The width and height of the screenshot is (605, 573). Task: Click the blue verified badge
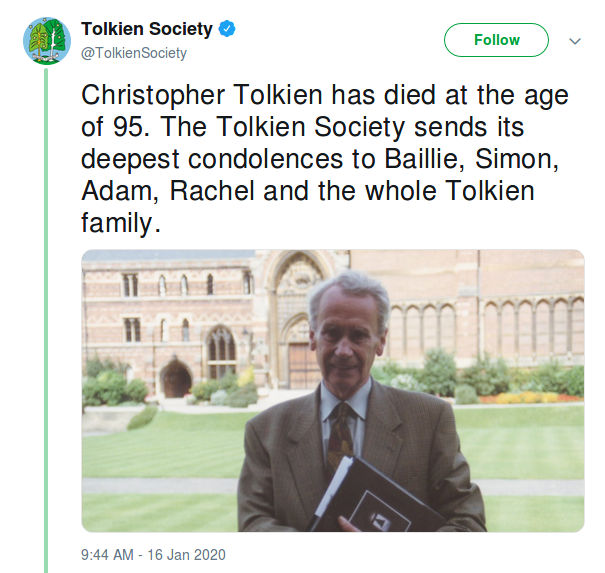228,30
